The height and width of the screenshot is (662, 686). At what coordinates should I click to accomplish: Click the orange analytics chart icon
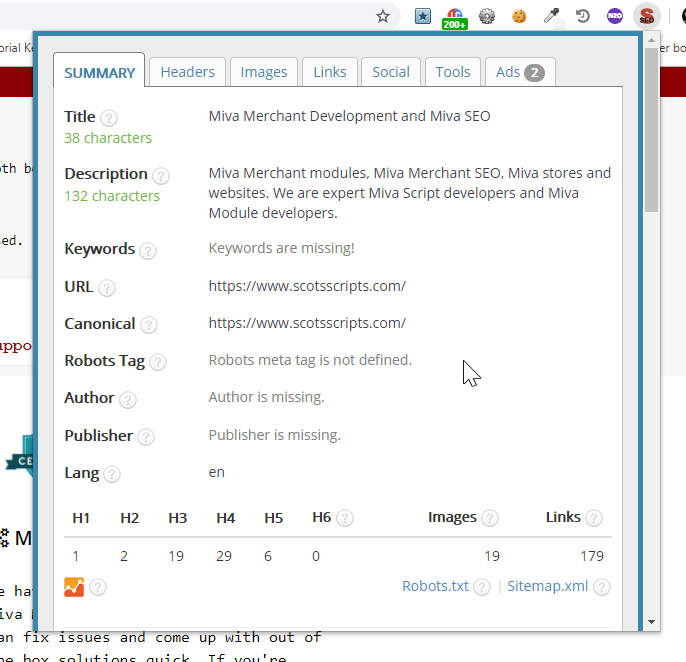pos(74,587)
